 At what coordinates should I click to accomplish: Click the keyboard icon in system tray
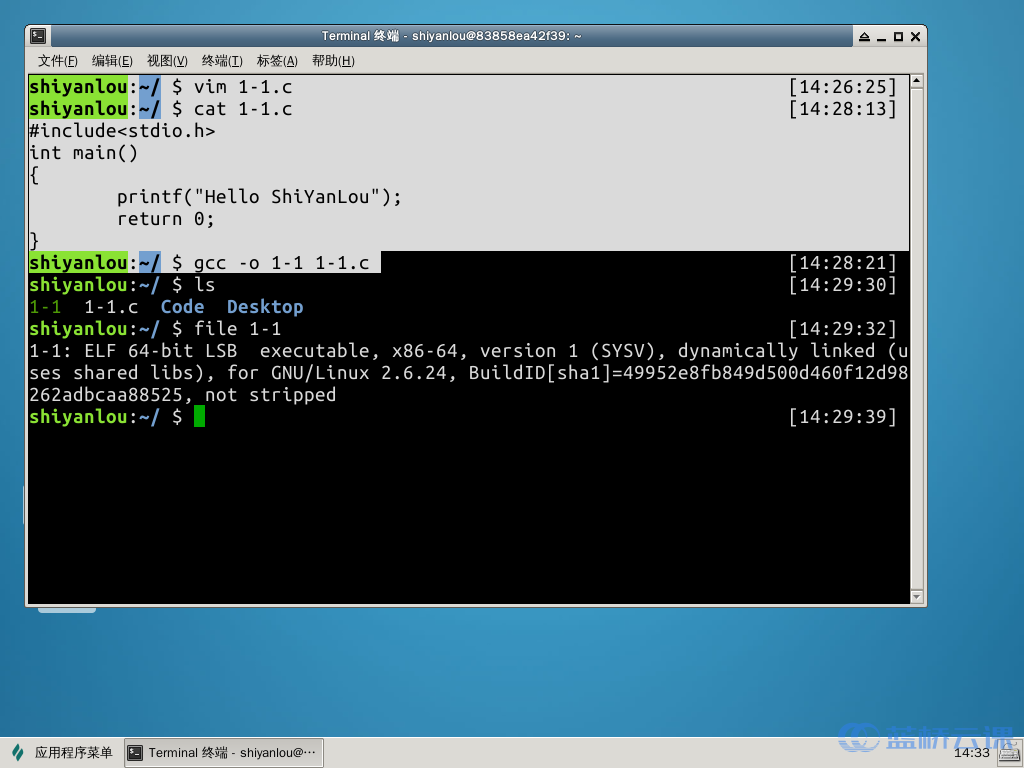point(1009,753)
